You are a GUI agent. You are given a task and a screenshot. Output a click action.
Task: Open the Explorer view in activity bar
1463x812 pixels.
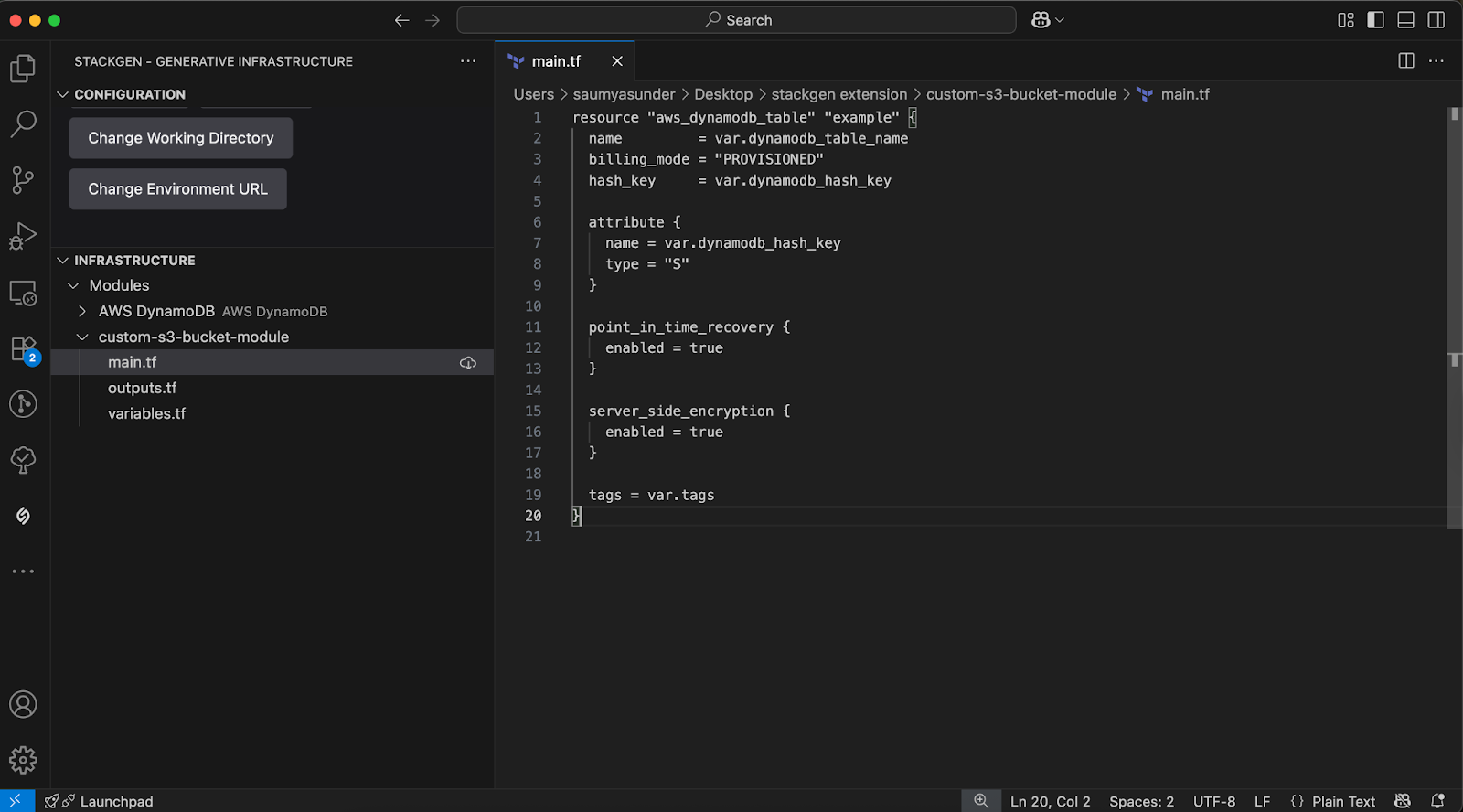(23, 69)
